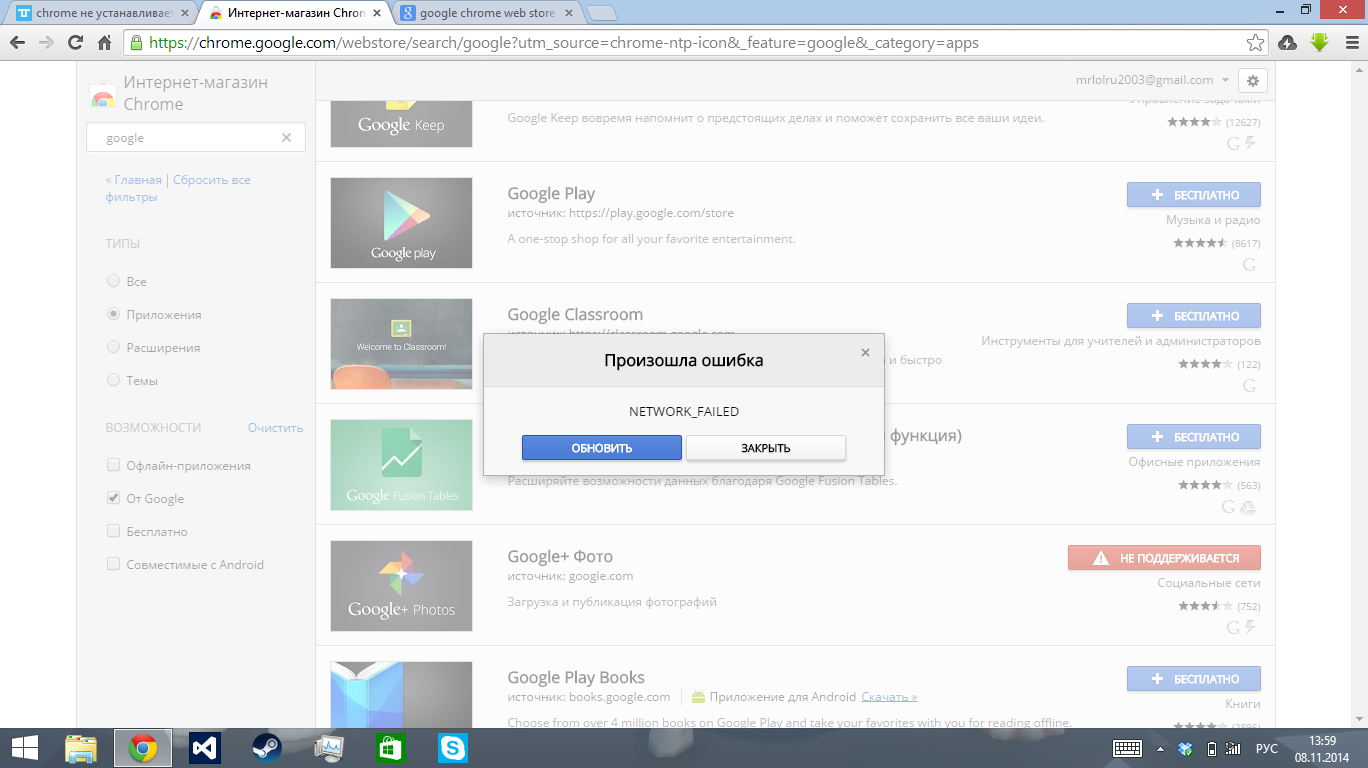
Task: Switch to "google chrome web store" tab
Action: click(486, 13)
